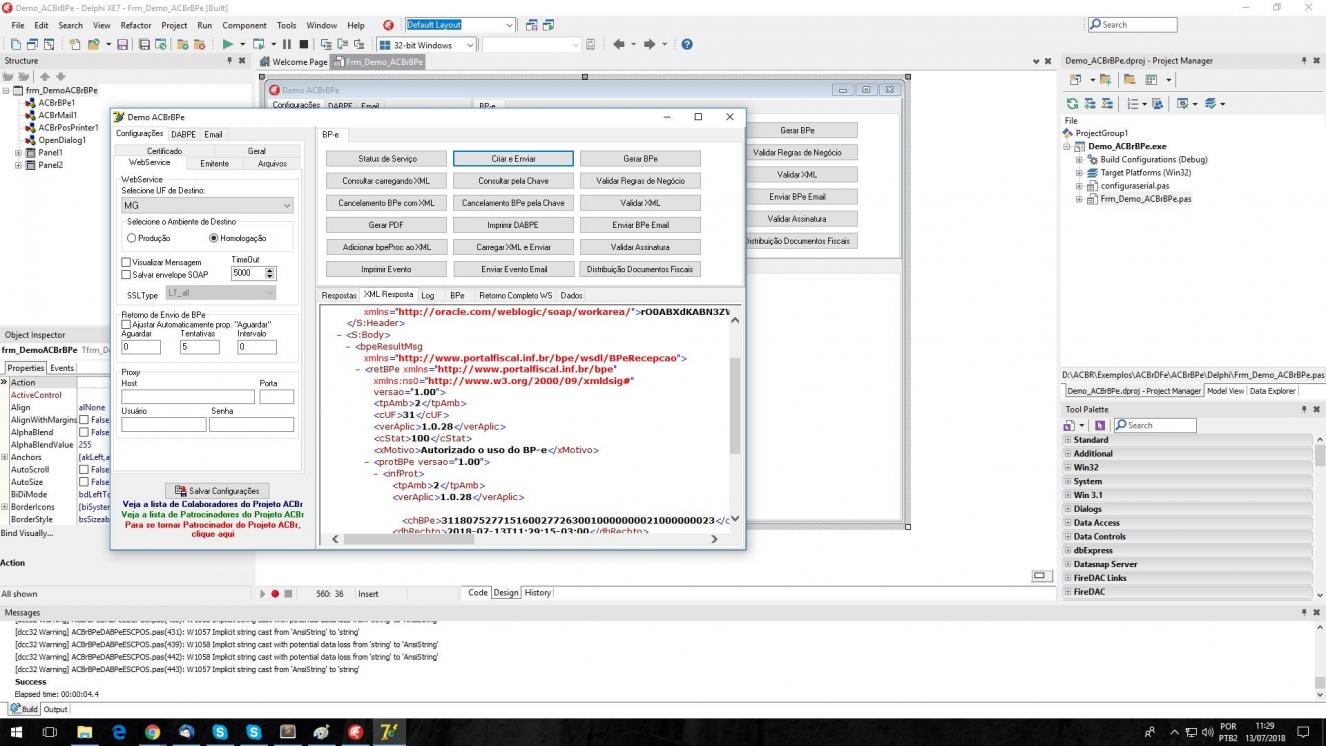1326x746 pixels.
Task: Click the Open Project folder icon
Action: pyautogui.click(x=94, y=45)
